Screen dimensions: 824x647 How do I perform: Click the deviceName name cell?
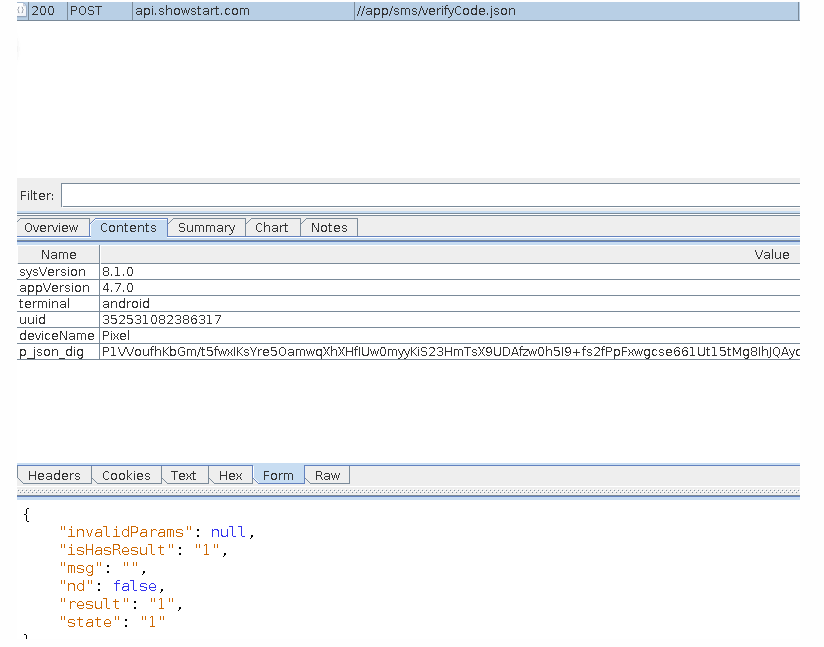[x=58, y=335]
